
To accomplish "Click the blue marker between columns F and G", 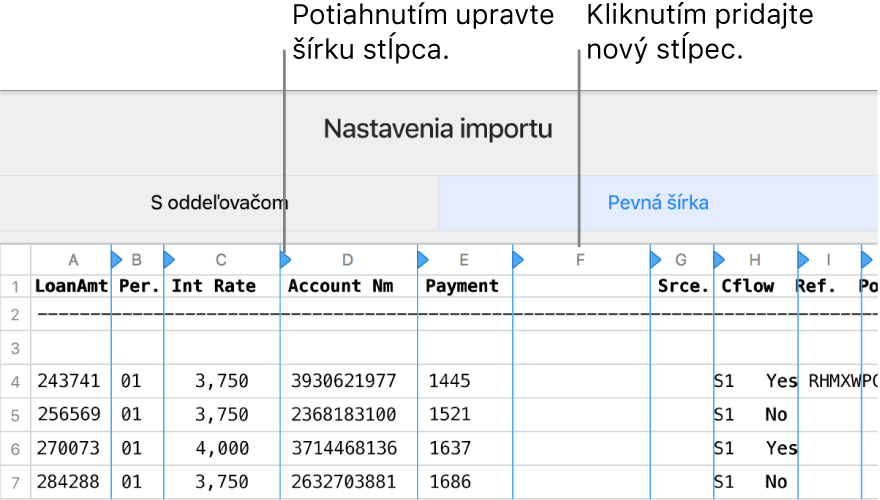I will (655, 260).
